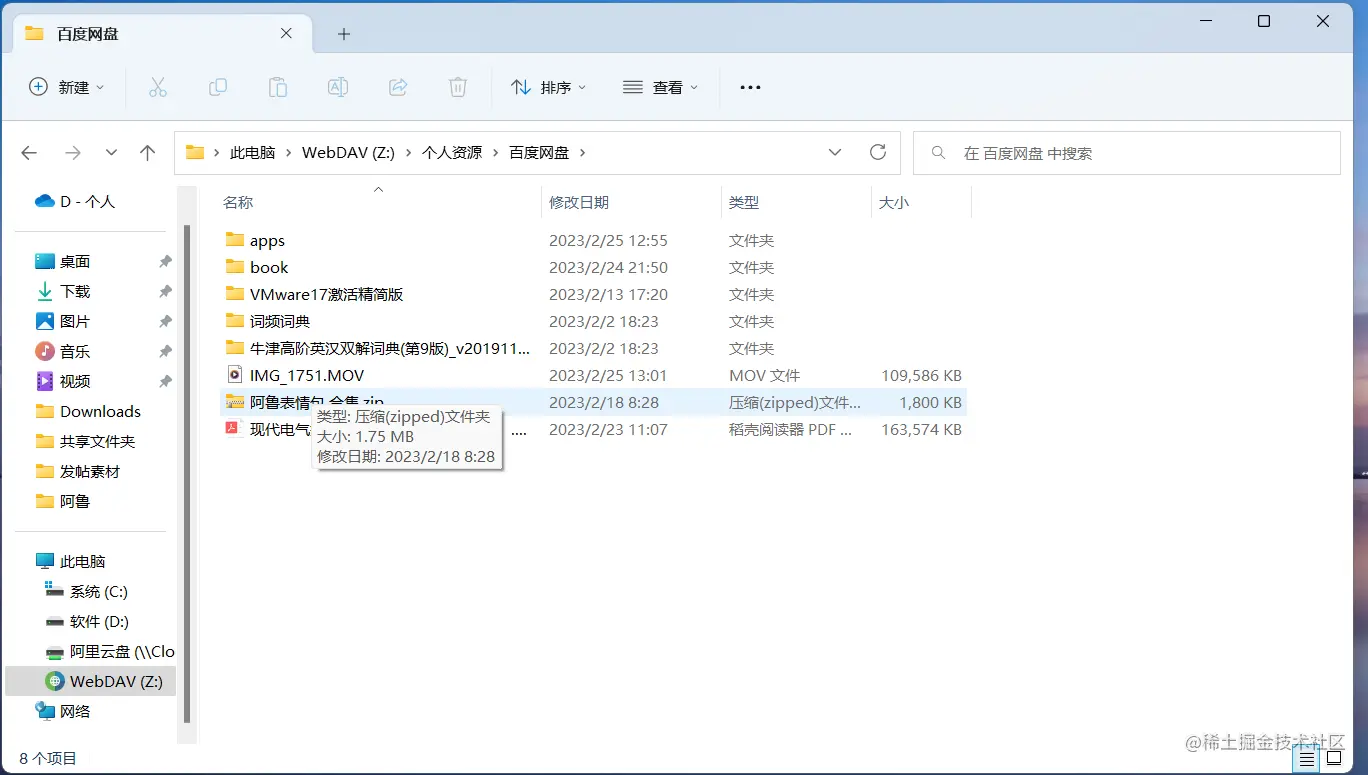
Task: Click the 桌面 desktop icon in sidebar
Action: [45, 262]
